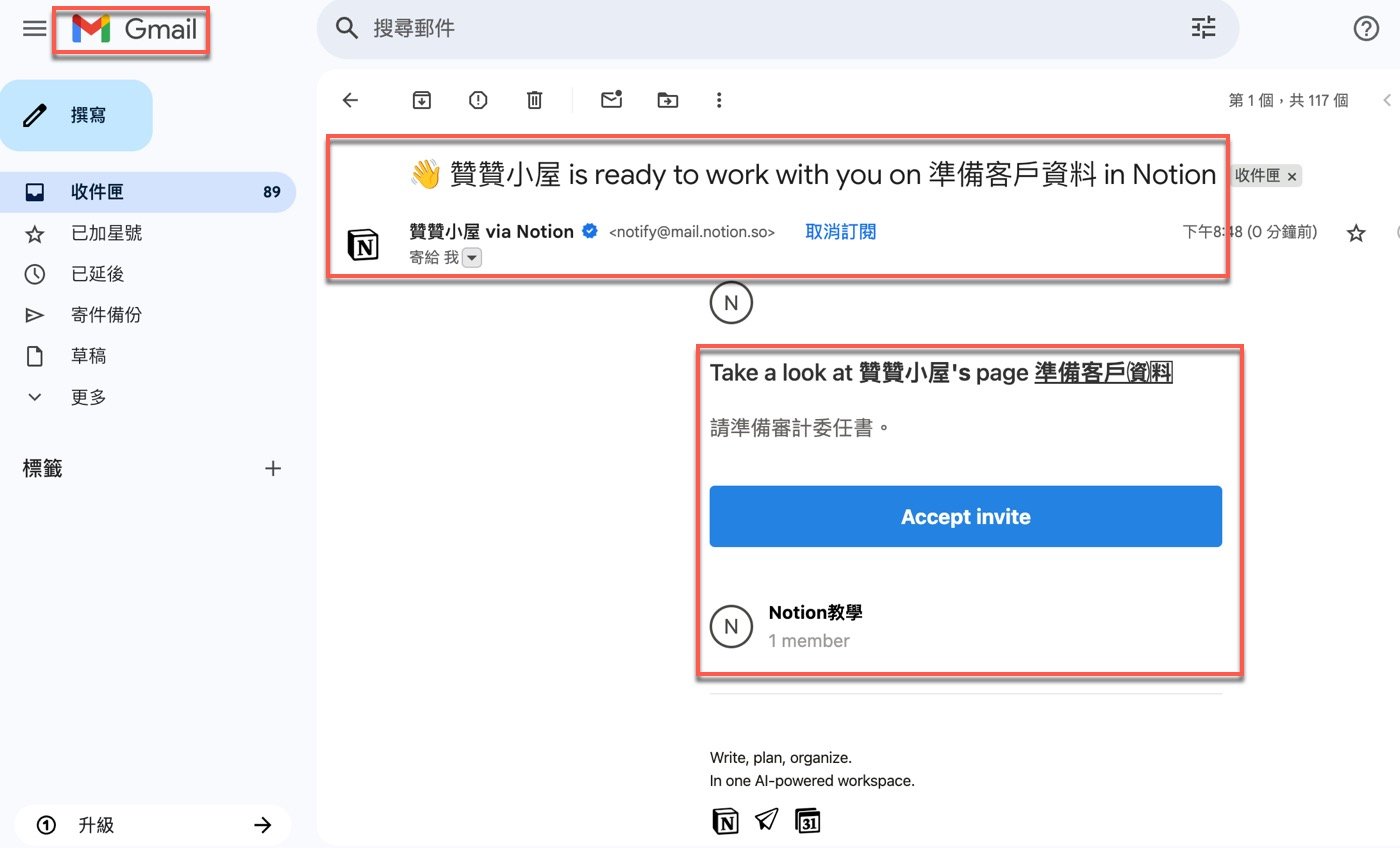This screenshot has width=1400, height=848.
Task: Click the 撰寫 compose button
Action: tap(76, 115)
